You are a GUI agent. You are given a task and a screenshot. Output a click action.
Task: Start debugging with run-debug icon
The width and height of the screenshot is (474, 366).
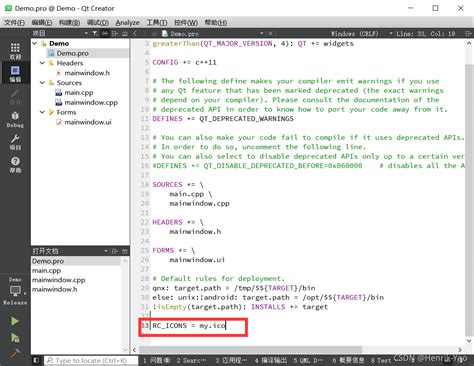[15, 338]
